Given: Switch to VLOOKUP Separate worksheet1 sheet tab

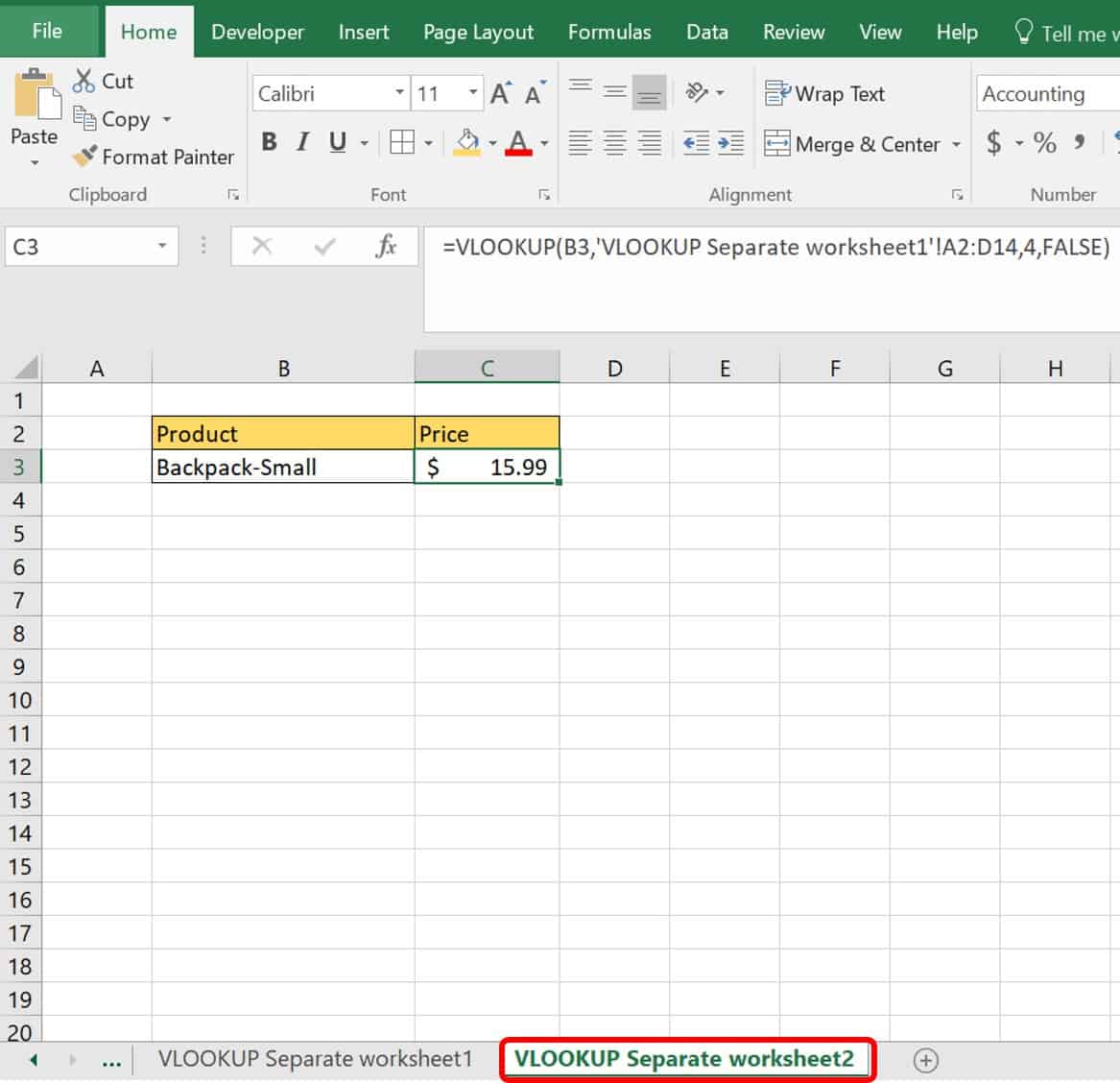Looking at the screenshot, I should click(315, 1059).
